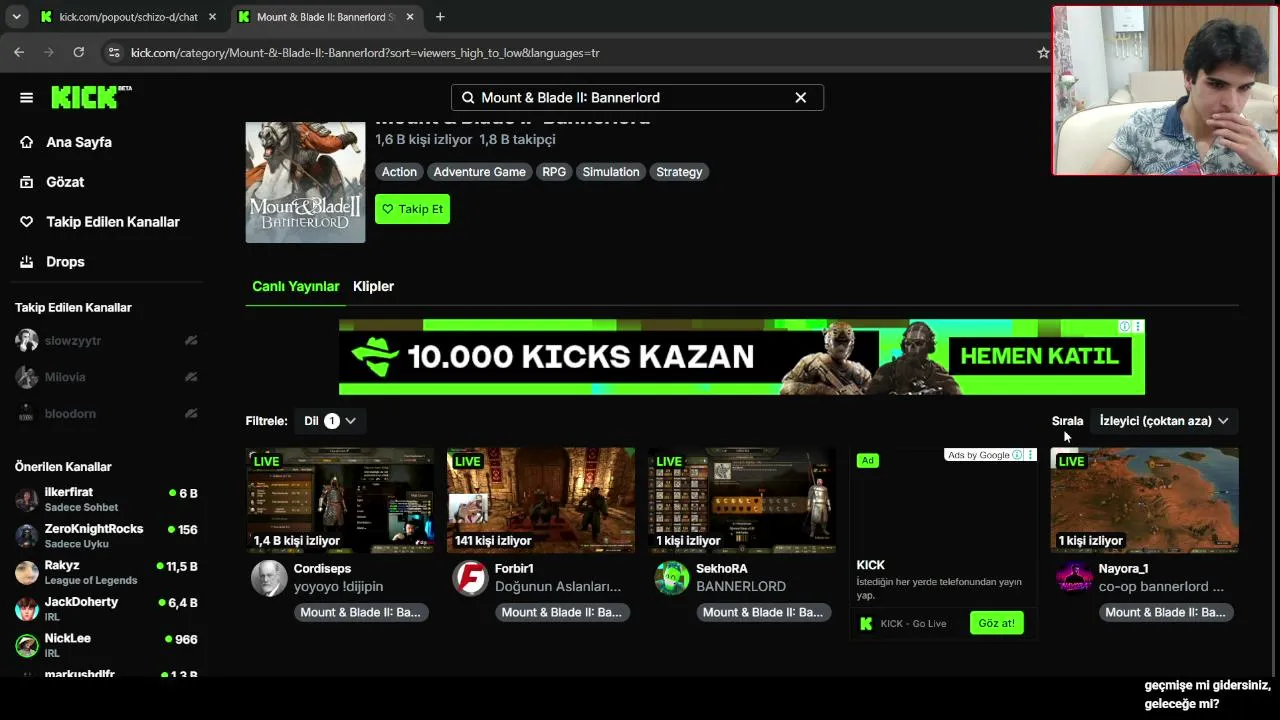1280x720 pixels.
Task: Click the Nayora_1 avatar
Action: [x=1074, y=578]
